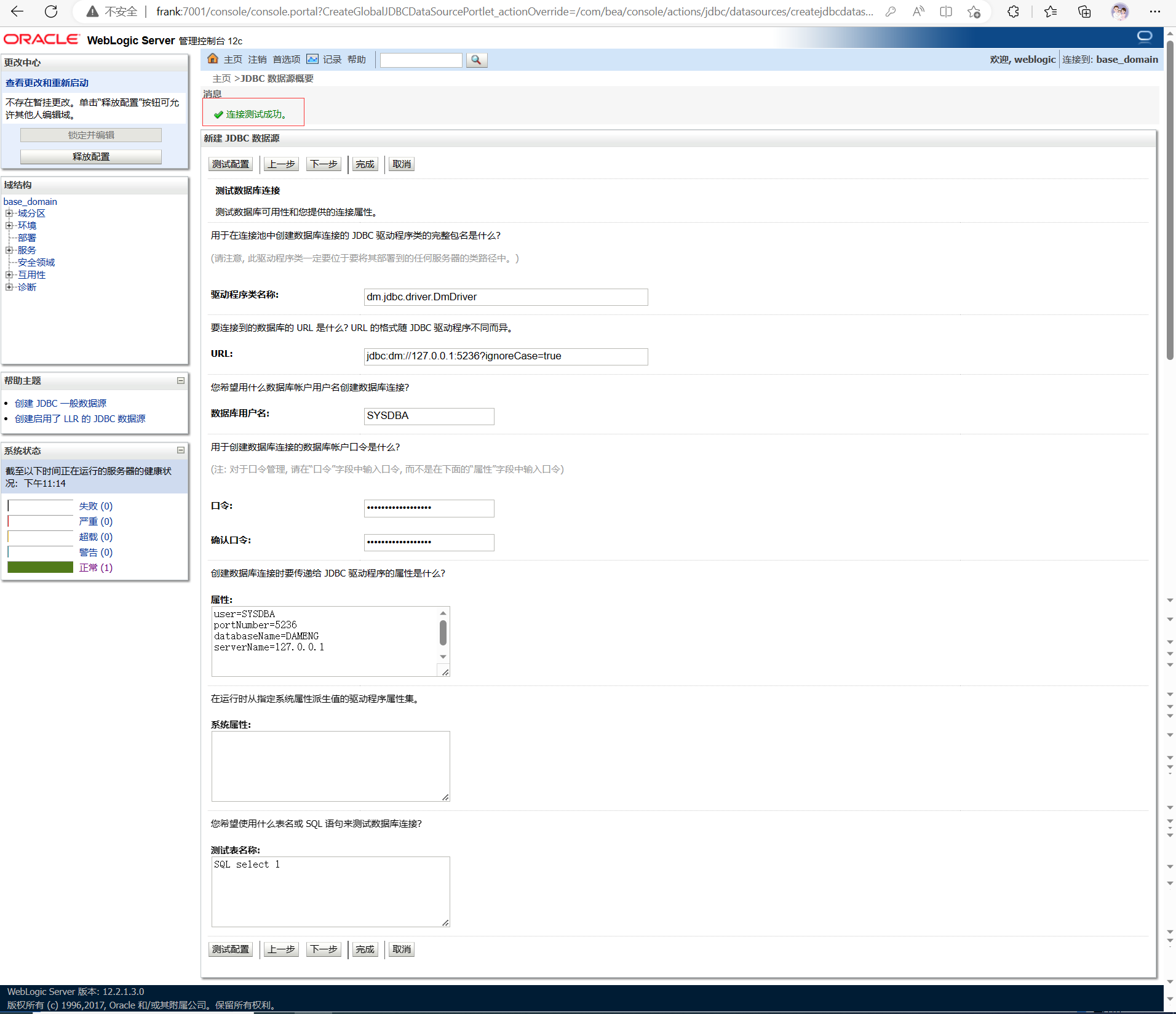The height and width of the screenshot is (1014, 1176).
Task: Add page to favorites star icon
Action: 974,12
